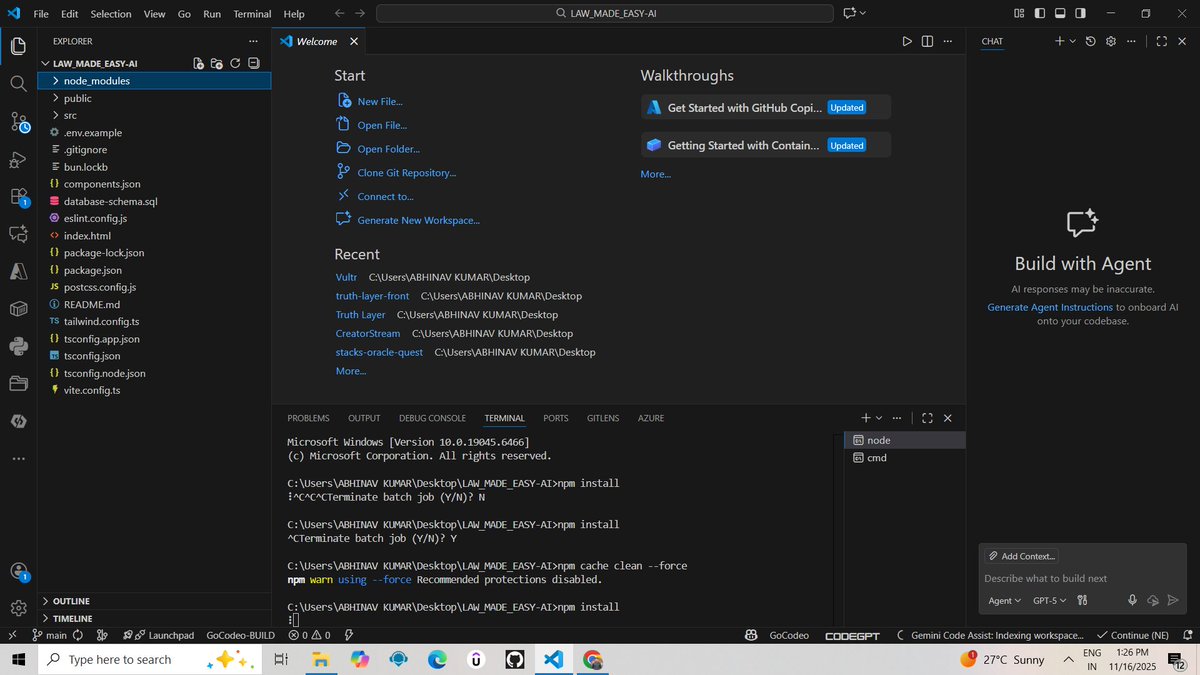Screen dimensions: 1200x675
Task: Switch to the PROBLEMS tab
Action: tap(308, 418)
